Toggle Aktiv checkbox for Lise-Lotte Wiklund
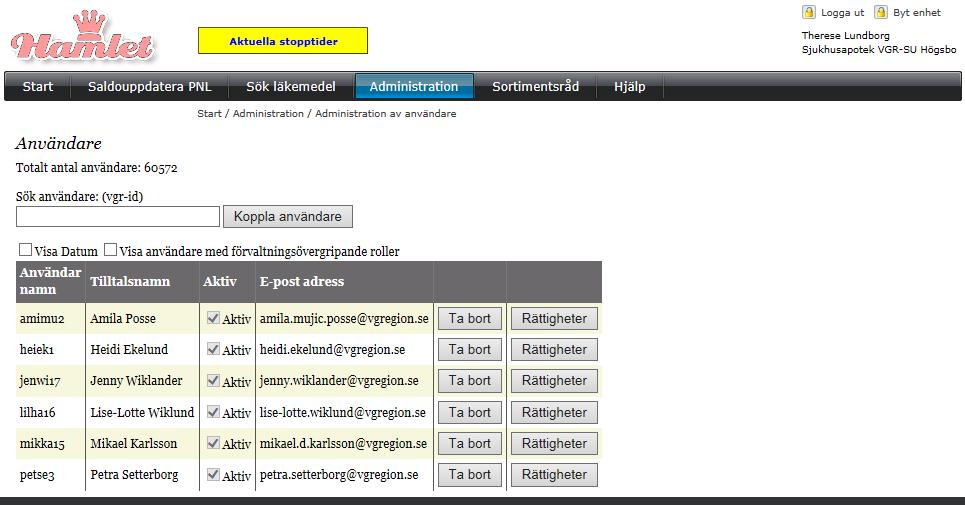 (x=213, y=412)
